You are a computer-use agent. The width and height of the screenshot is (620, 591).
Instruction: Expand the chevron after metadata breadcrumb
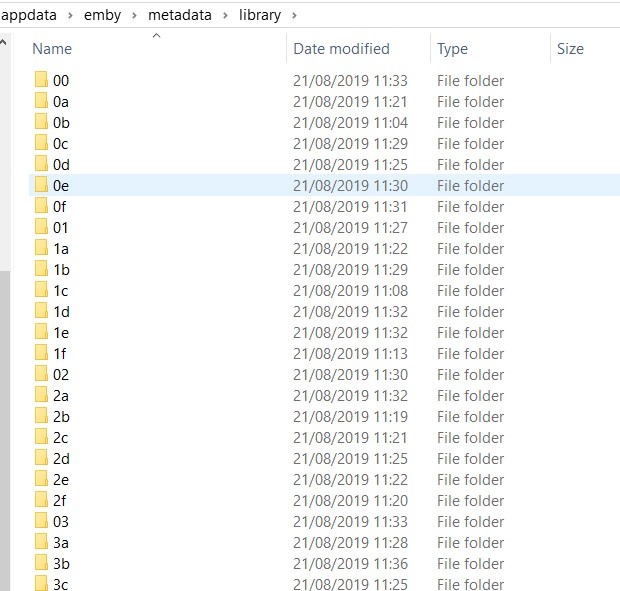225,16
